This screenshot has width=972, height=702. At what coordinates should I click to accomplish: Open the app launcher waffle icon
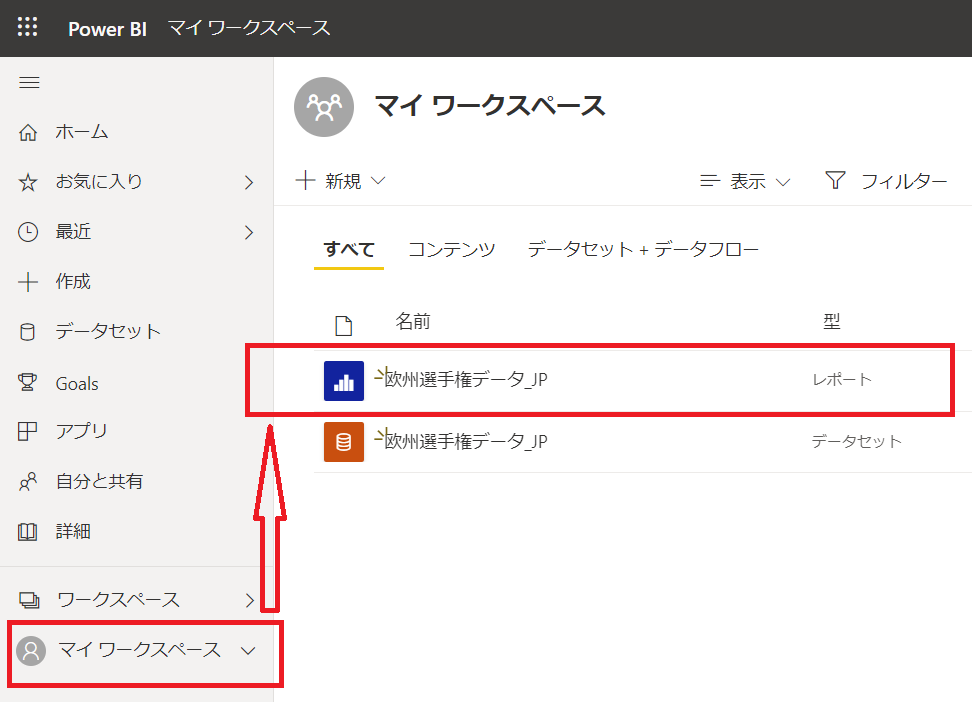[x=28, y=27]
